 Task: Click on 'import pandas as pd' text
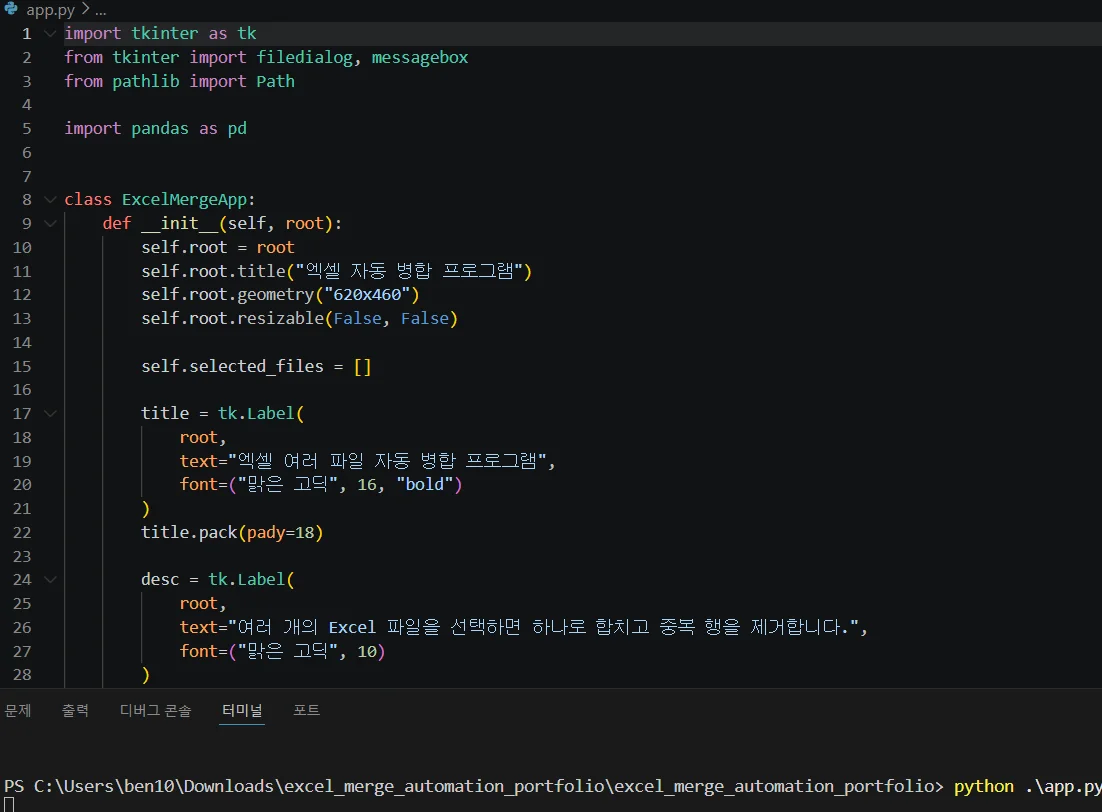click(x=155, y=129)
